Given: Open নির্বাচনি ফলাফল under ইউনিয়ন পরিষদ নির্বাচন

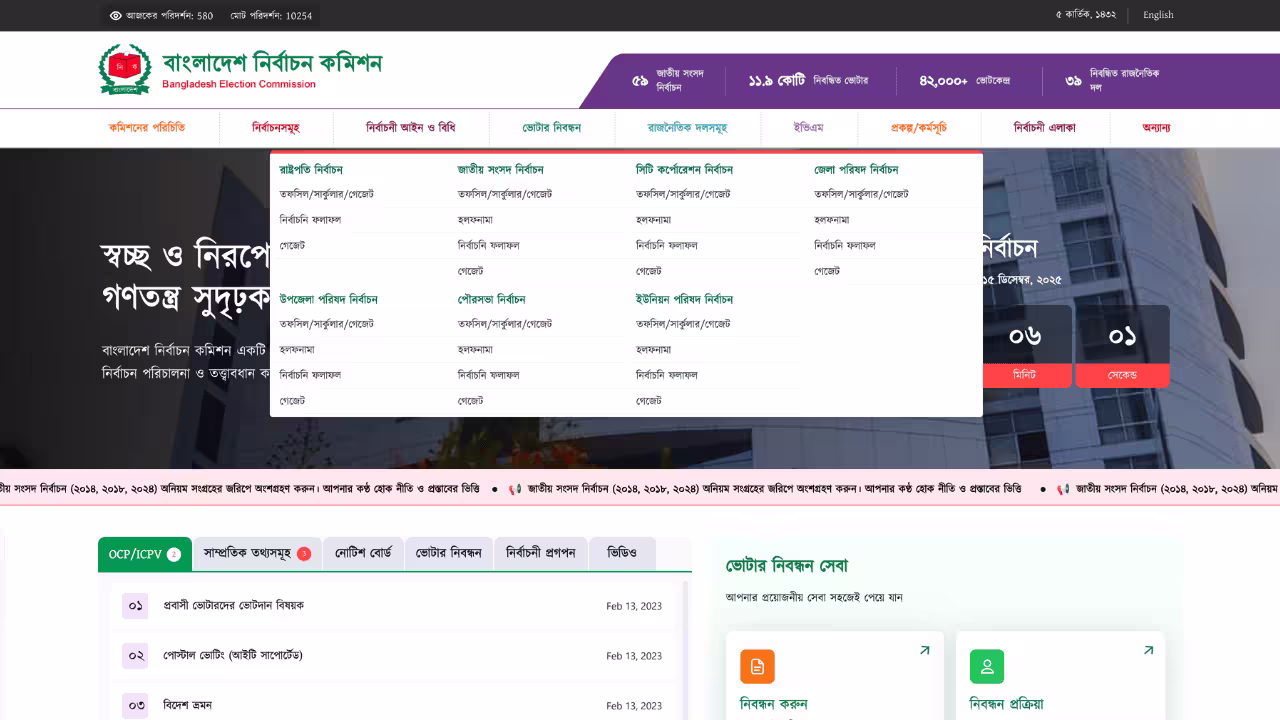Looking at the screenshot, I should tap(667, 375).
